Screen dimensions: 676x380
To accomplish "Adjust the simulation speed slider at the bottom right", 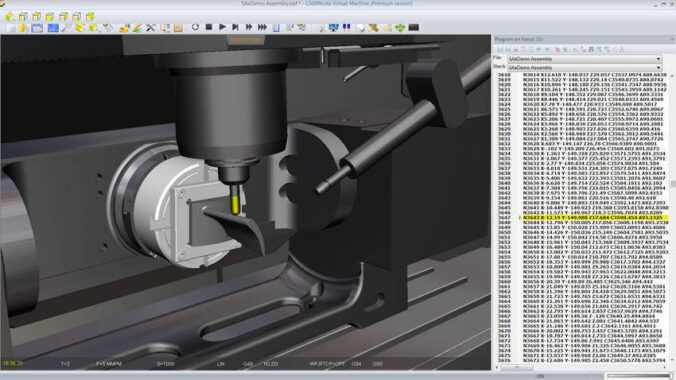I will coord(639,376).
